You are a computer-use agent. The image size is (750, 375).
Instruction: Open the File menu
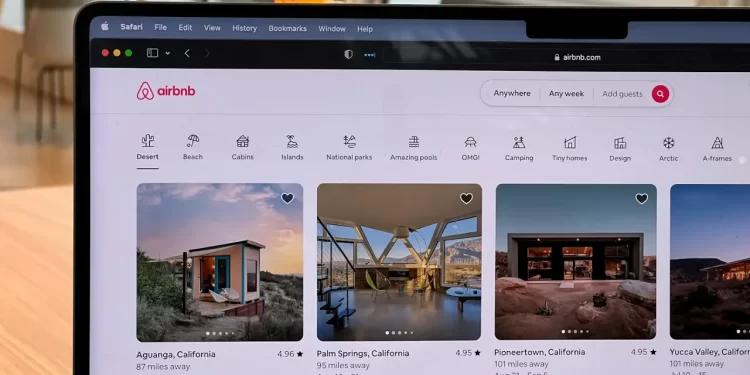(161, 27)
